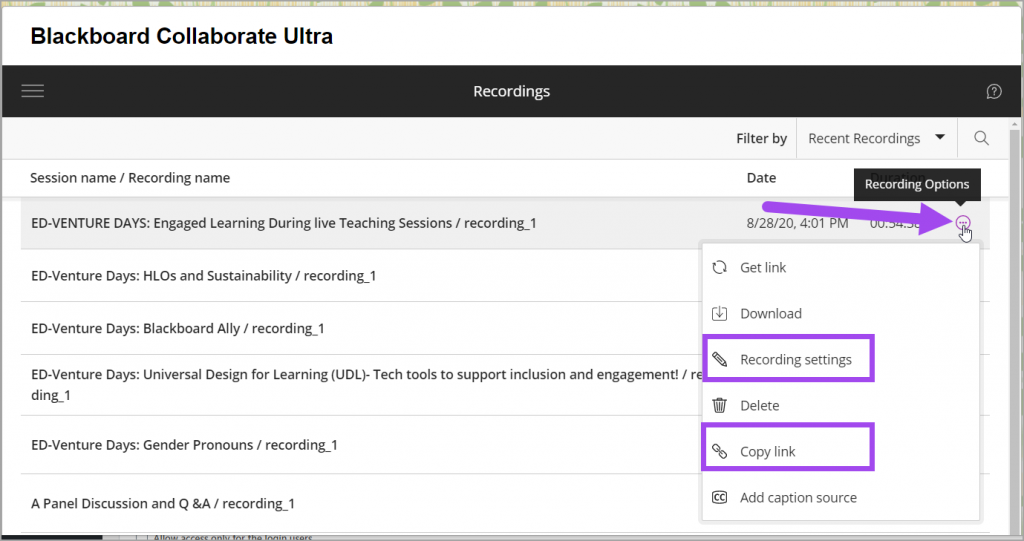Open the recordings search magnifier

point(981,138)
